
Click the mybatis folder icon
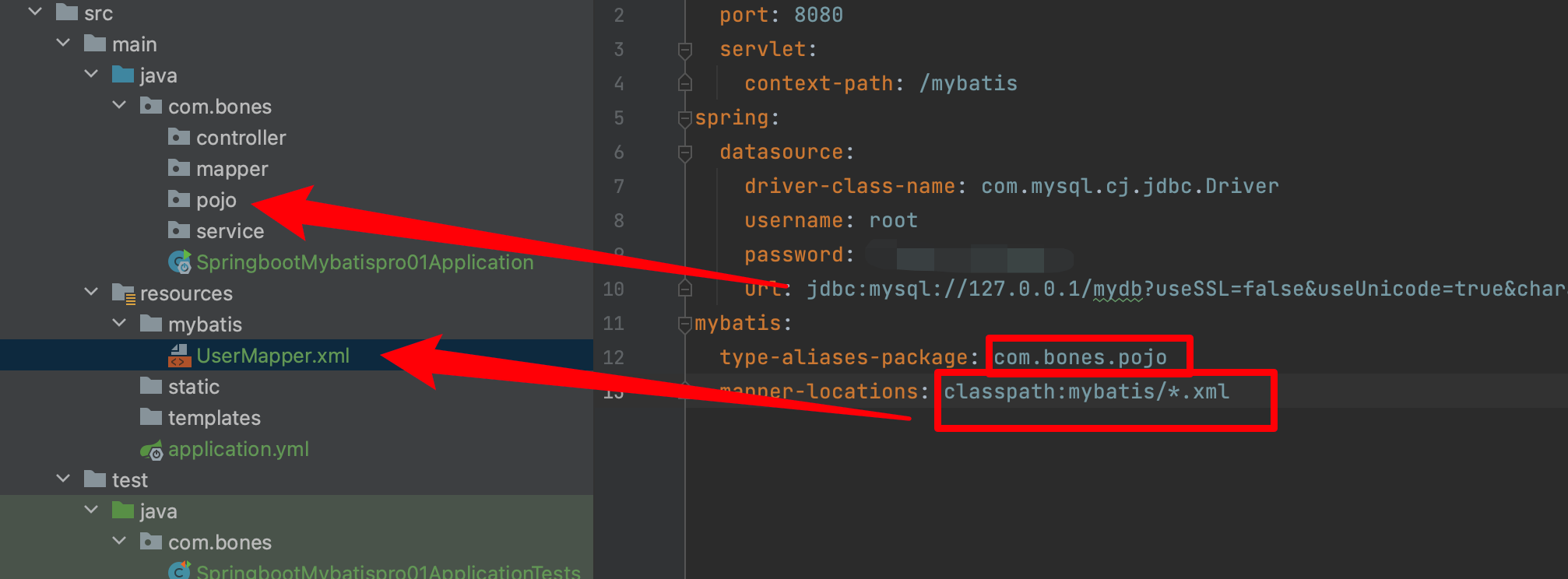(x=151, y=323)
